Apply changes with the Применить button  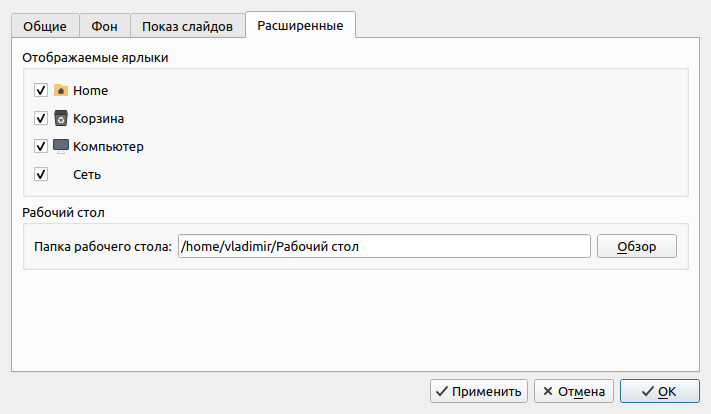(x=479, y=391)
